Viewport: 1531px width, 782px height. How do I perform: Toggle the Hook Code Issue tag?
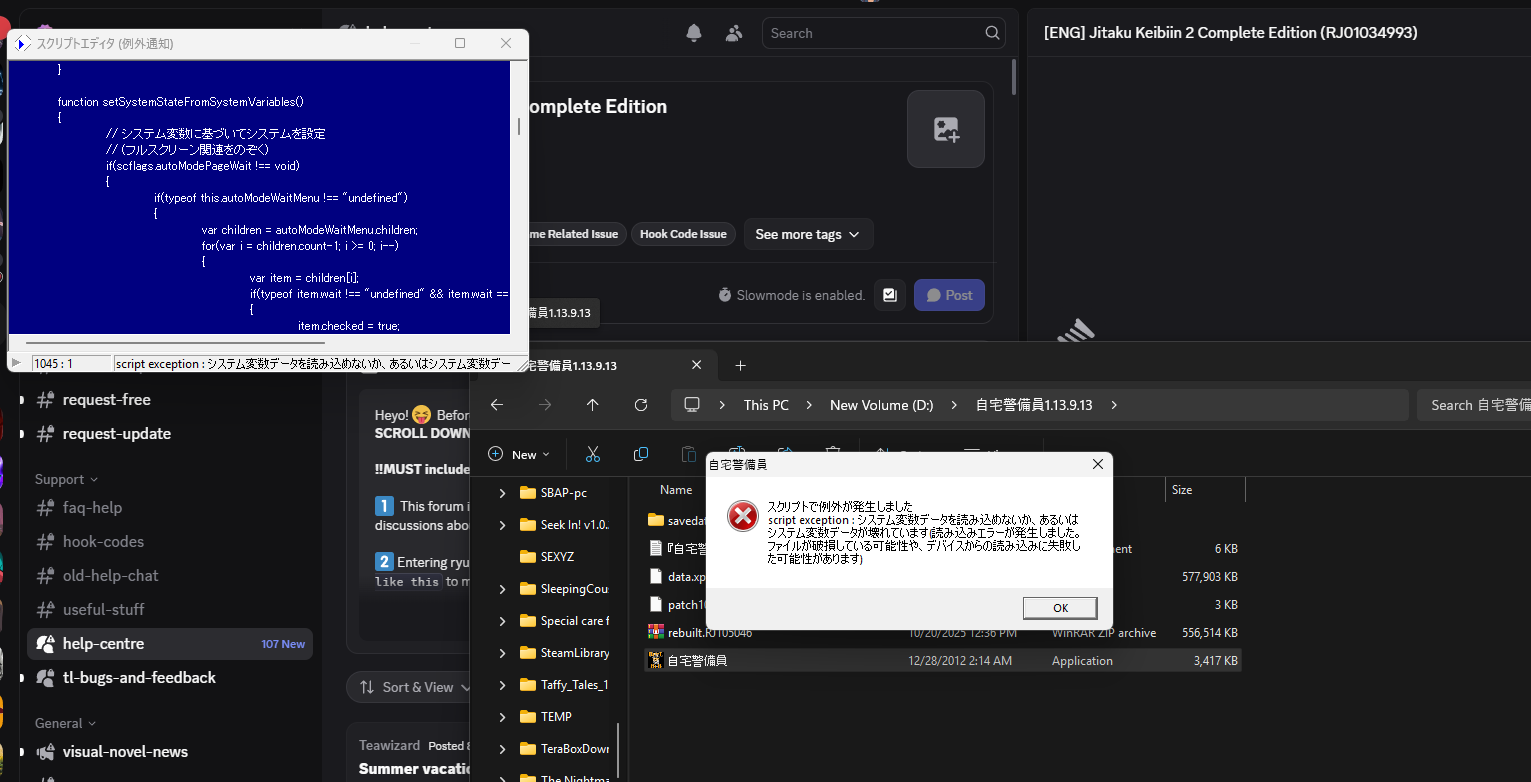pyautogui.click(x=683, y=234)
